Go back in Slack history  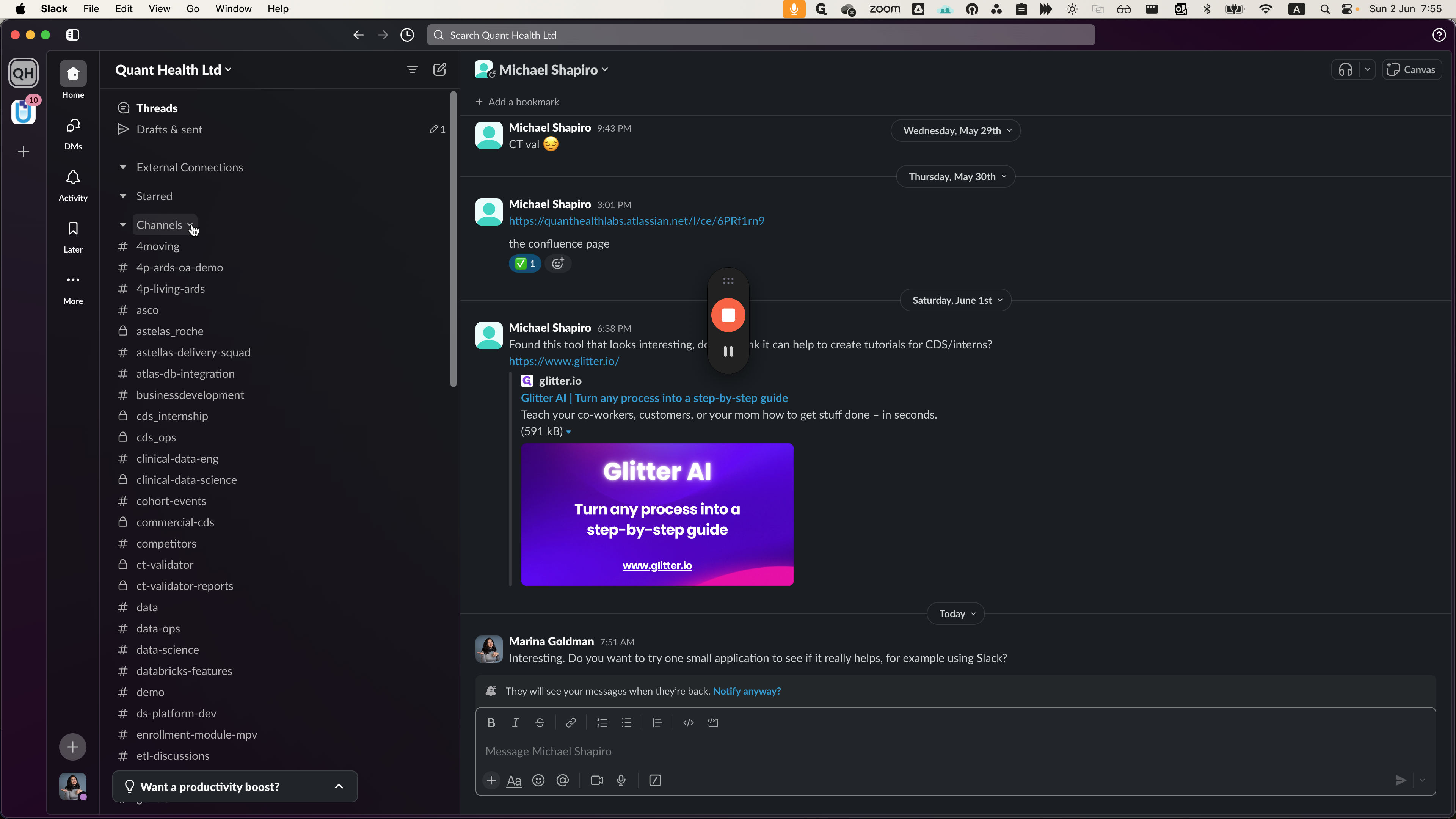(358, 35)
